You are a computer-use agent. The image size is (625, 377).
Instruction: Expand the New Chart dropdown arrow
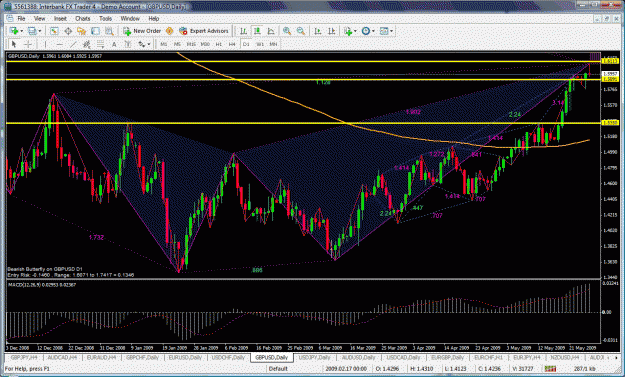(x=22, y=31)
